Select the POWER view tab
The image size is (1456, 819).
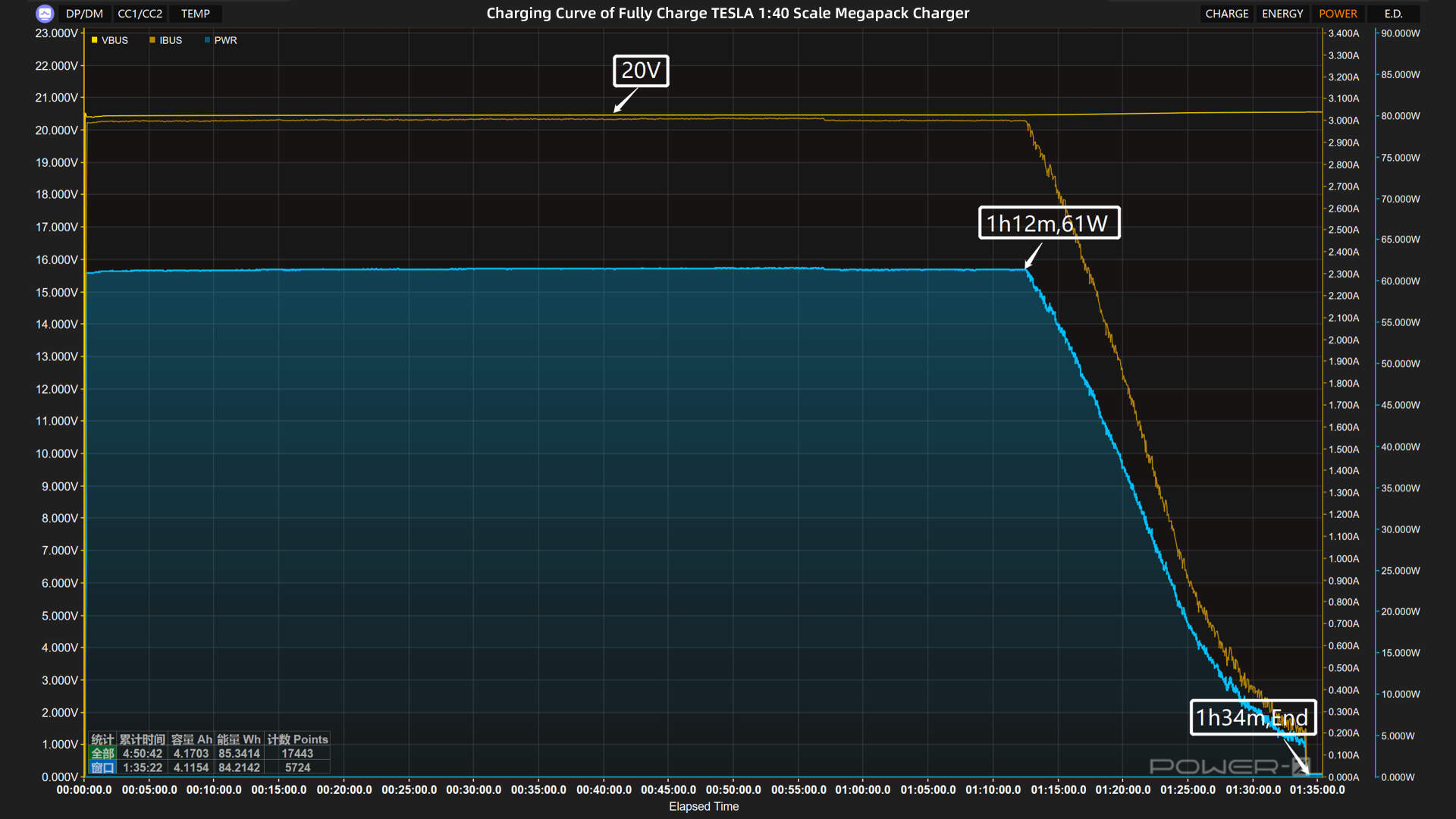(x=1338, y=14)
